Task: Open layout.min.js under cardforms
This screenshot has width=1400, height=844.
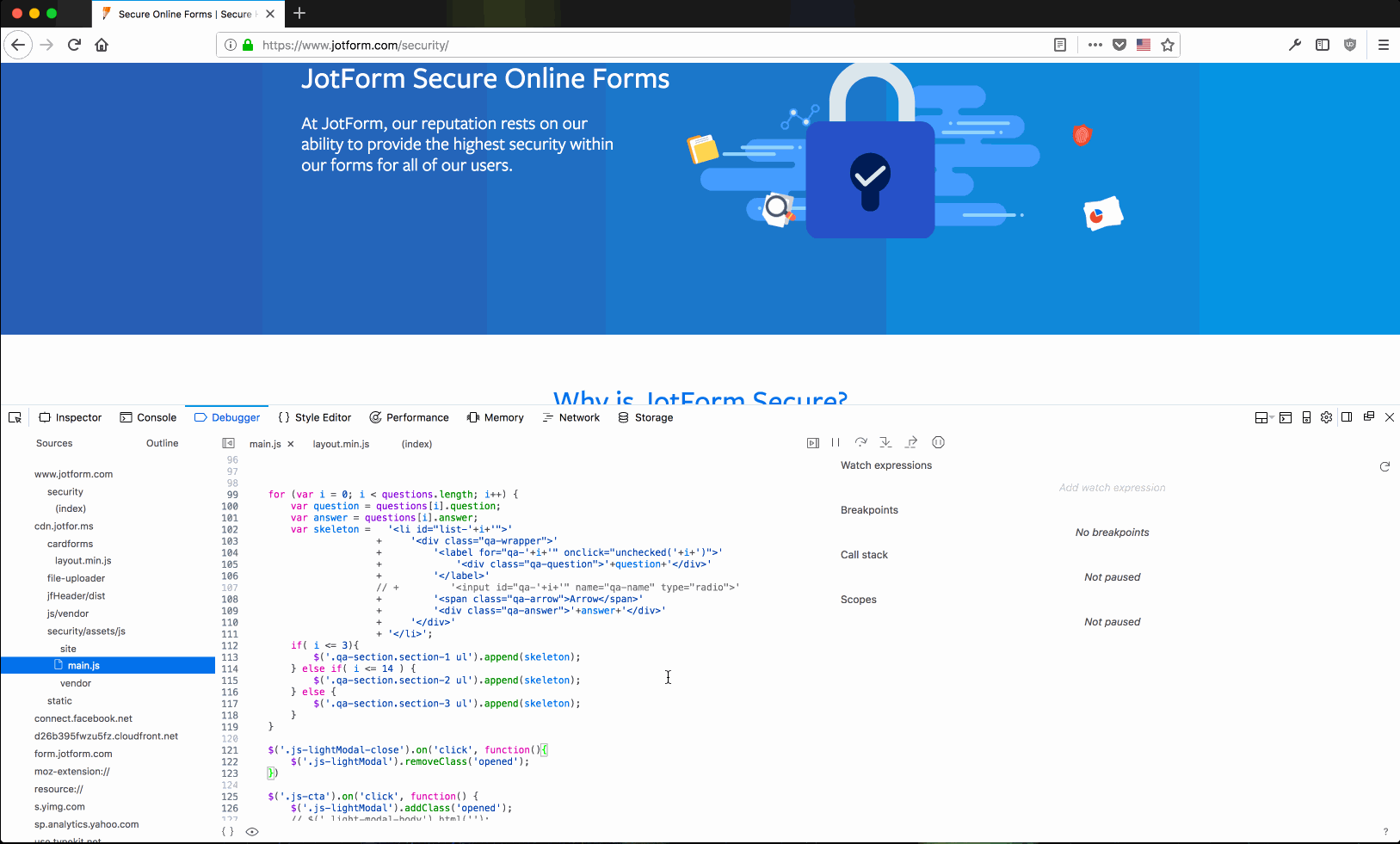Action: (83, 561)
